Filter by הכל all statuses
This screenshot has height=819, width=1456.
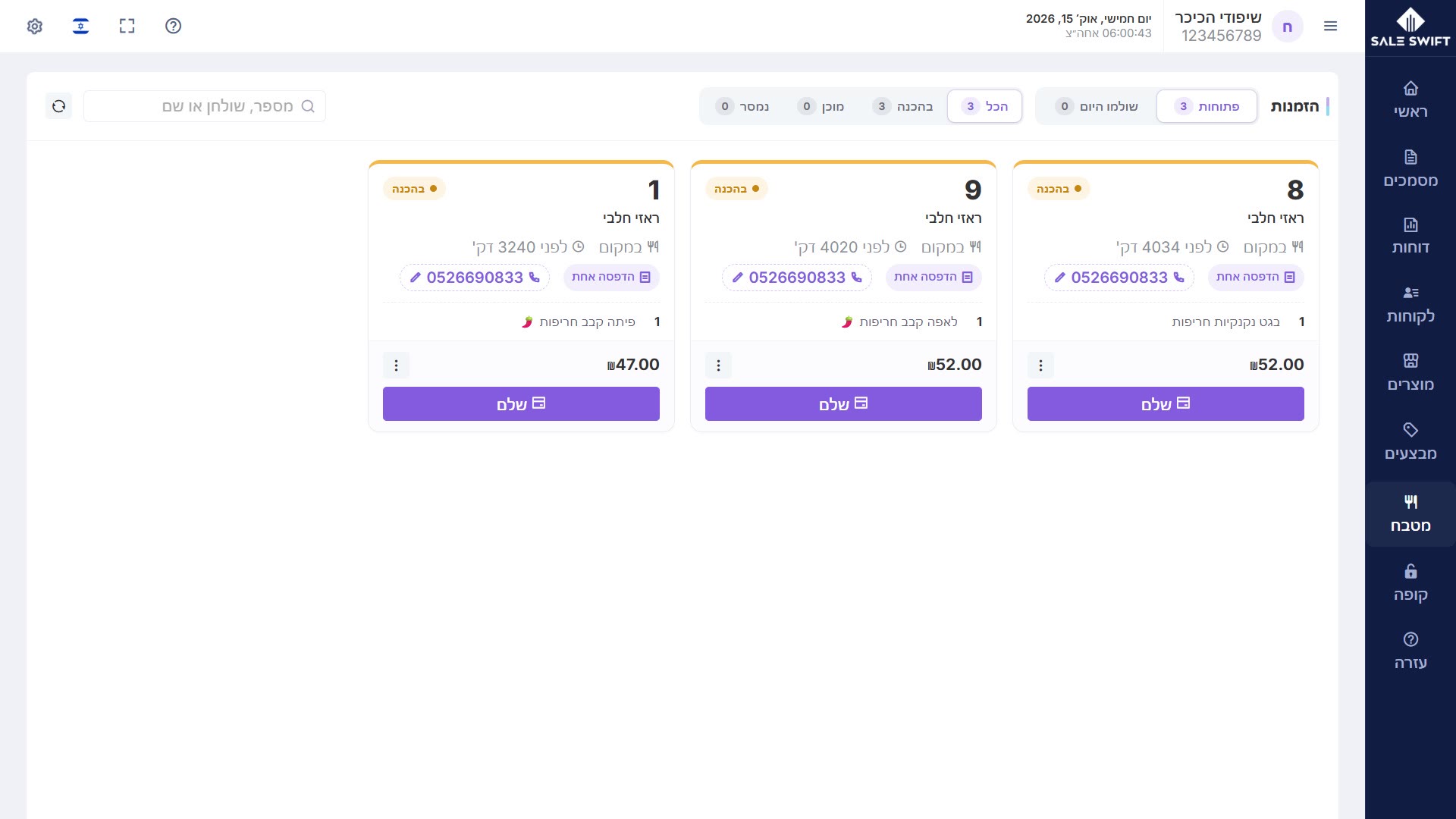tap(984, 106)
